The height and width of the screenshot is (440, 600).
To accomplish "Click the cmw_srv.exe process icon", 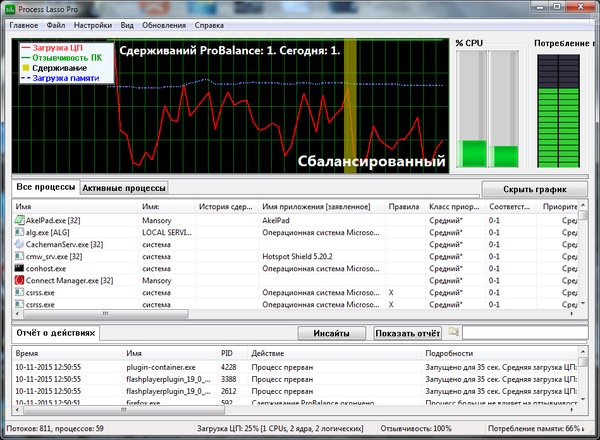I will [18, 256].
